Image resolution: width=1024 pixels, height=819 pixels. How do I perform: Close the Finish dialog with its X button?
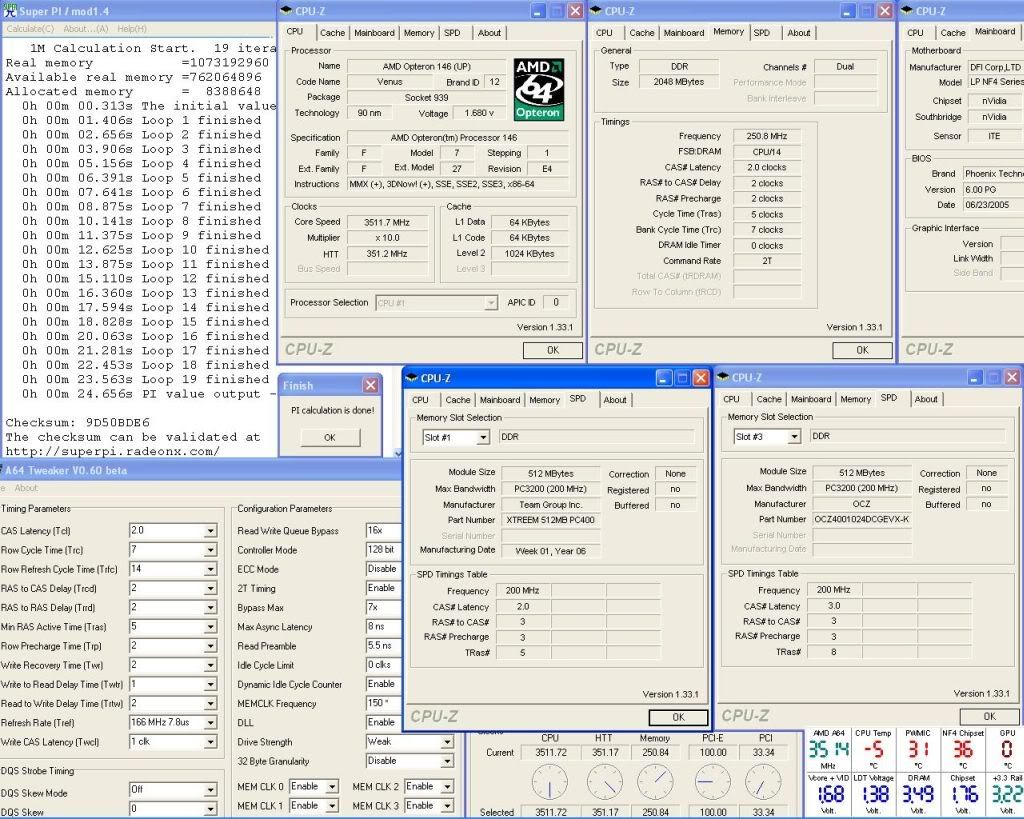(370, 385)
